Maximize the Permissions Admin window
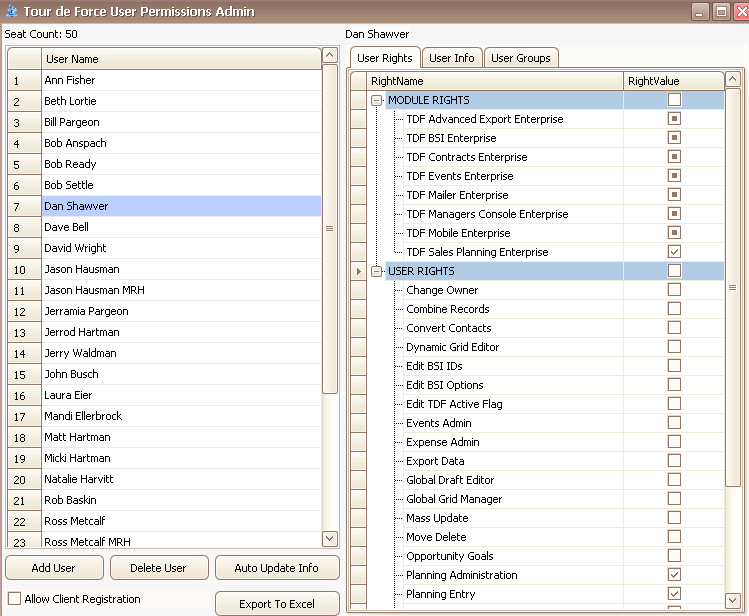This screenshot has height=616, width=749. point(721,11)
